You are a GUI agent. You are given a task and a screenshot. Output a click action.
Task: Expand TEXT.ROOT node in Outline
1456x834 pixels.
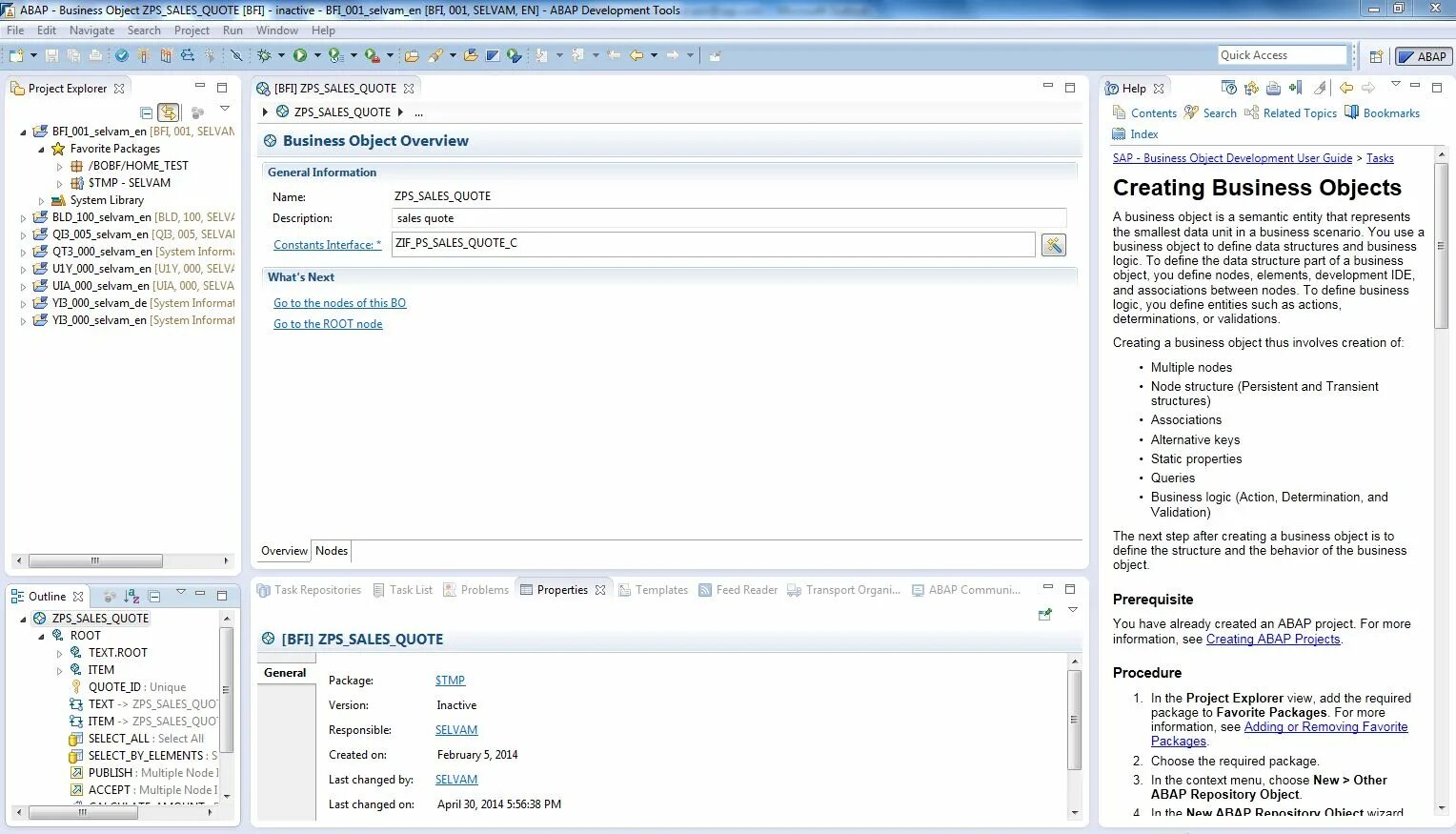click(x=59, y=653)
